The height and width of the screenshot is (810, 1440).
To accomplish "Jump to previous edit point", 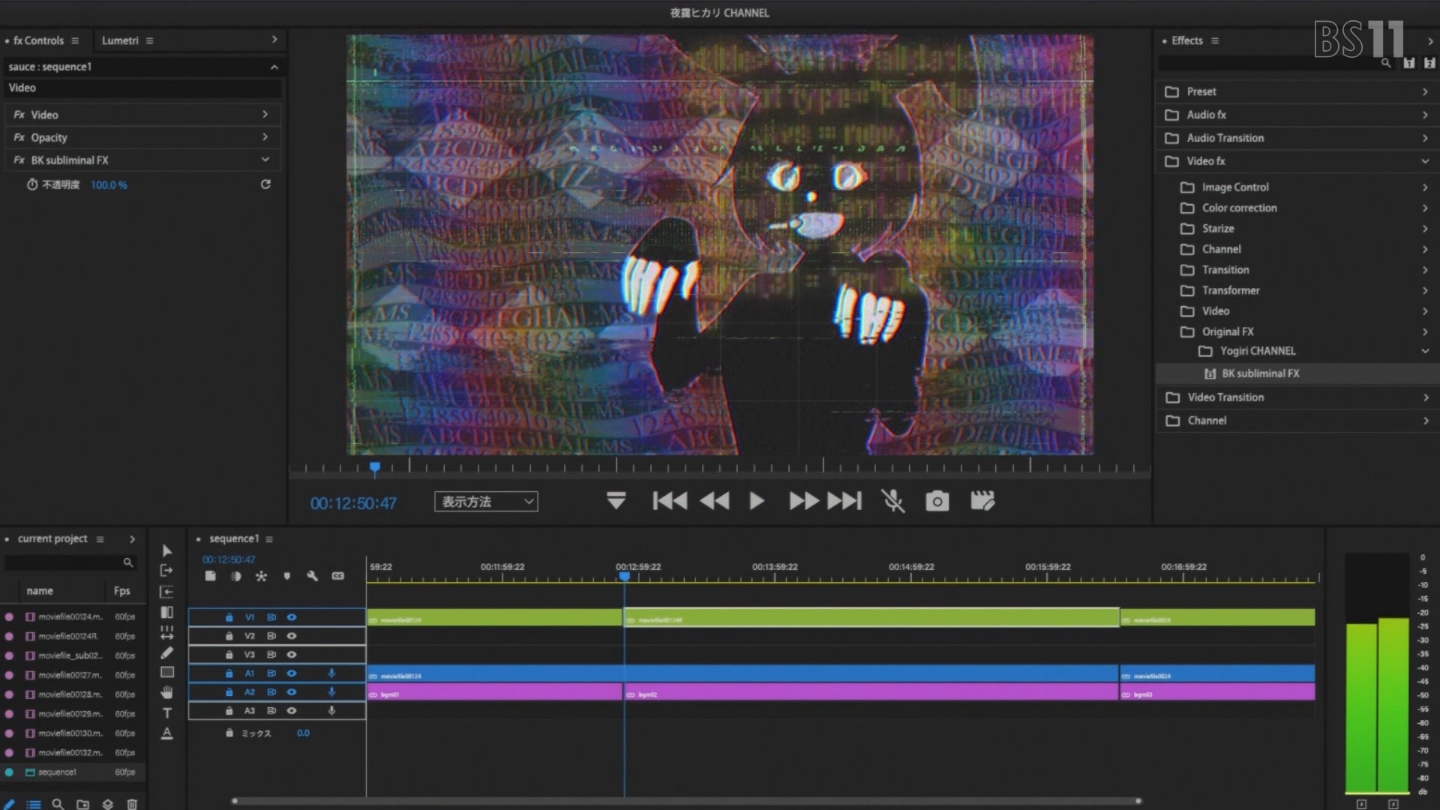I will [670, 501].
